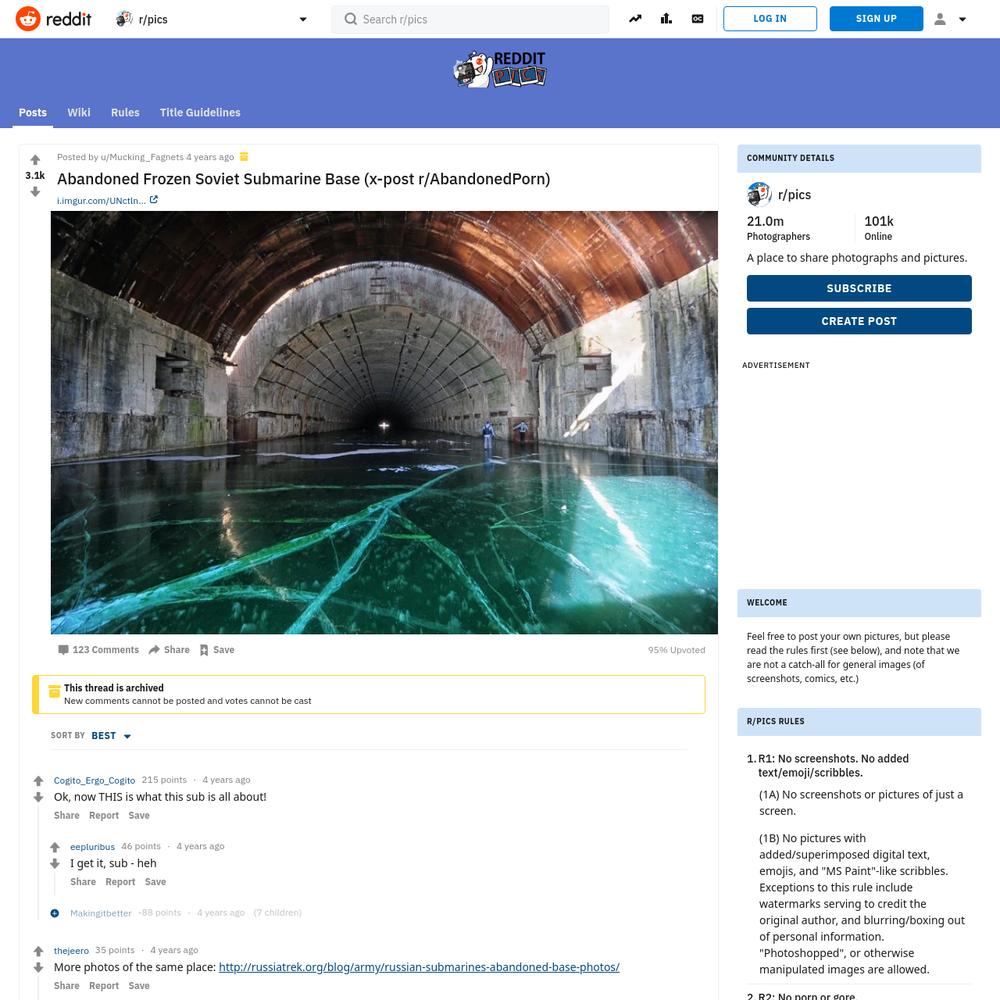Downvote Cogito_Ergo_Cogito's comment
The image size is (1000, 1000).
pos(38,797)
